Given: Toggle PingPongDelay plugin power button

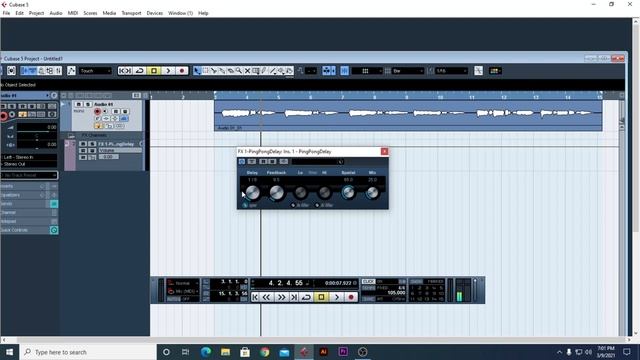Looking at the screenshot, I should (242, 162).
